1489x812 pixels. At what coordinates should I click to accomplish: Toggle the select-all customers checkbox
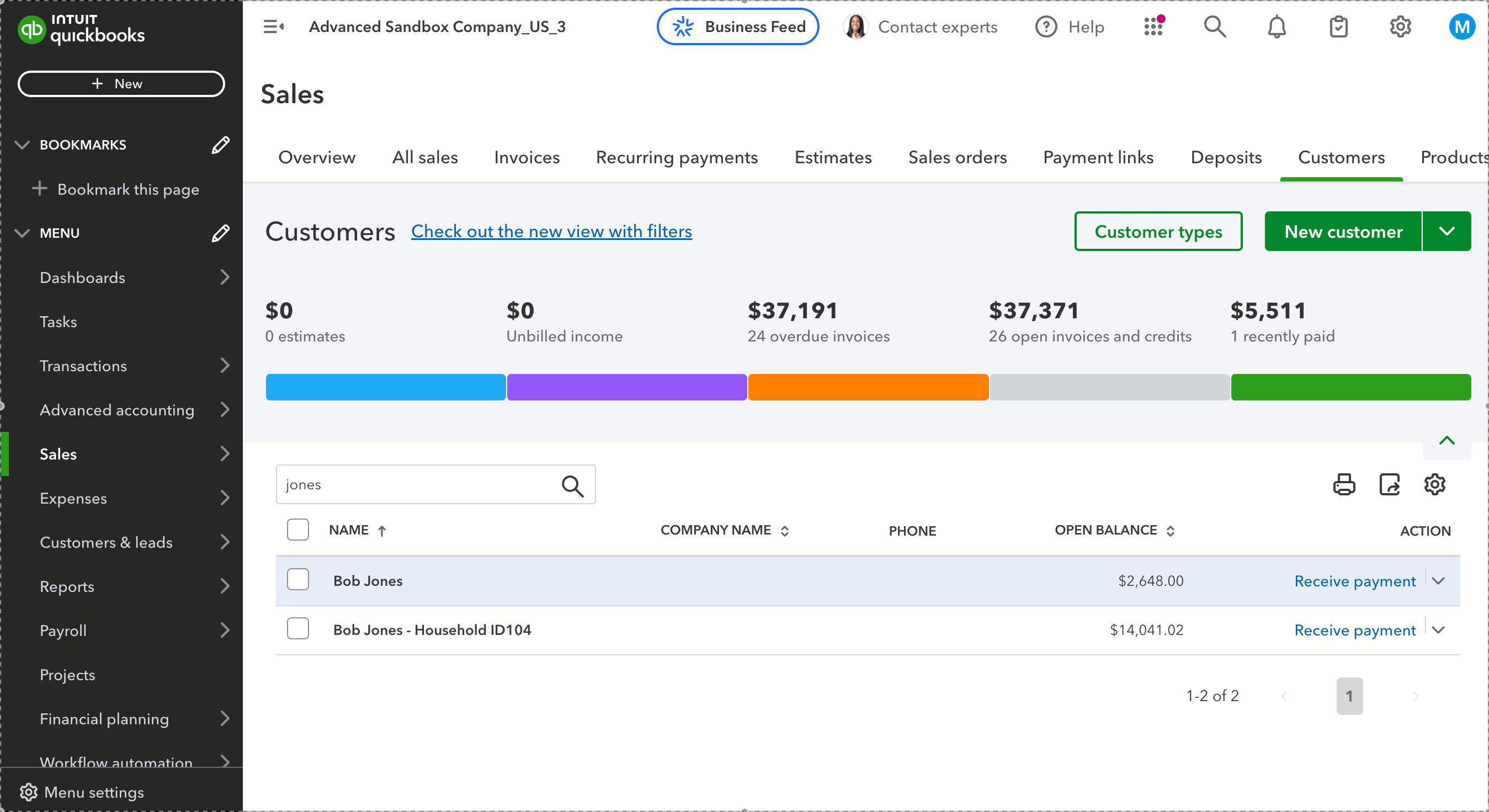tap(297, 530)
